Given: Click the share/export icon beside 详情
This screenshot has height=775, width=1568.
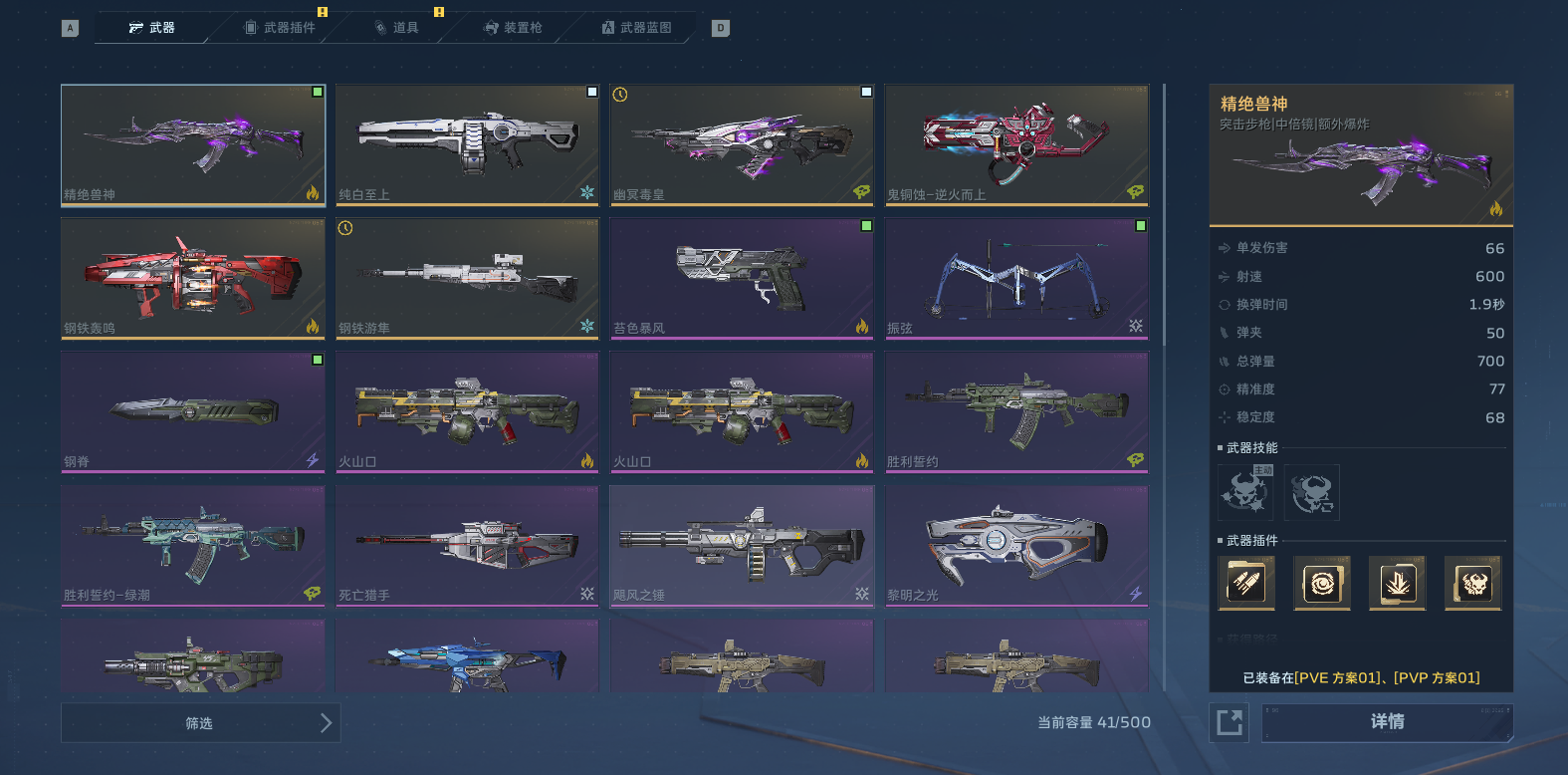Looking at the screenshot, I should pyautogui.click(x=1230, y=722).
